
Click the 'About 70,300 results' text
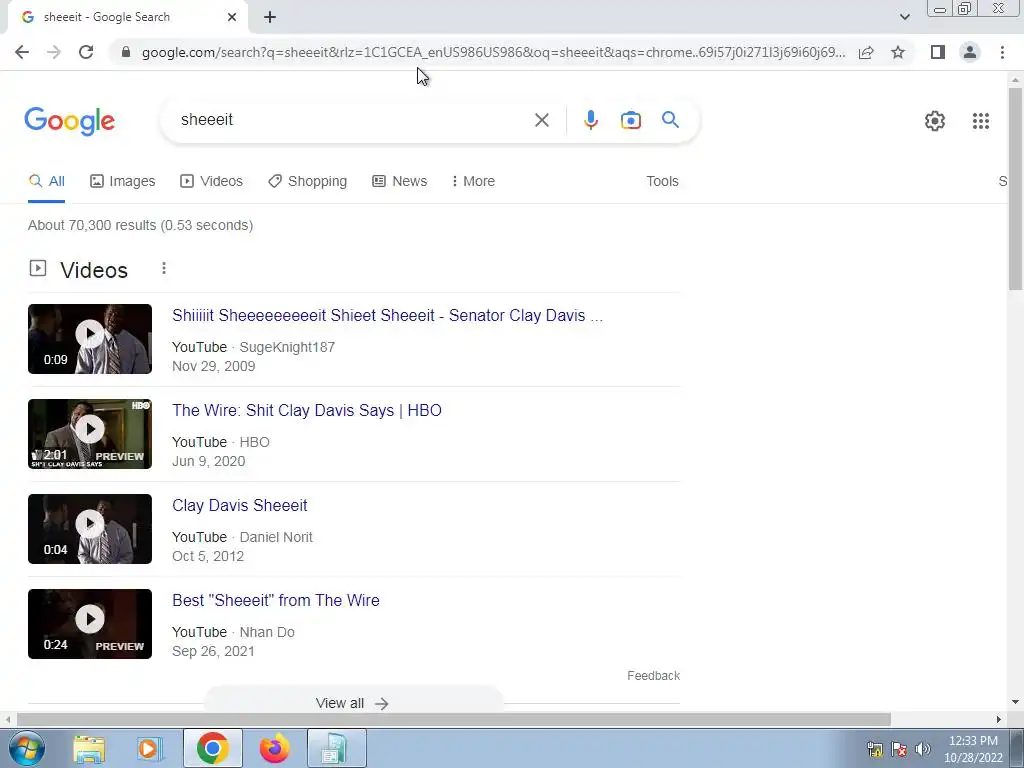pos(140,225)
